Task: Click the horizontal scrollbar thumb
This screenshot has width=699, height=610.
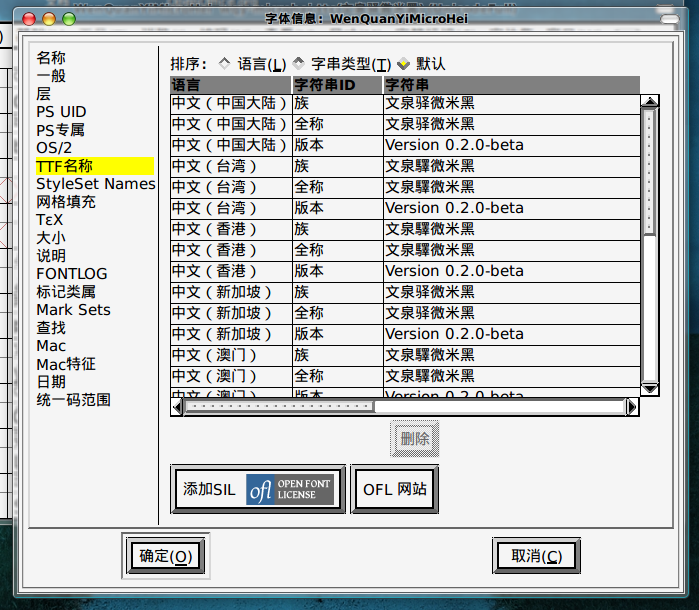Action: coord(279,407)
